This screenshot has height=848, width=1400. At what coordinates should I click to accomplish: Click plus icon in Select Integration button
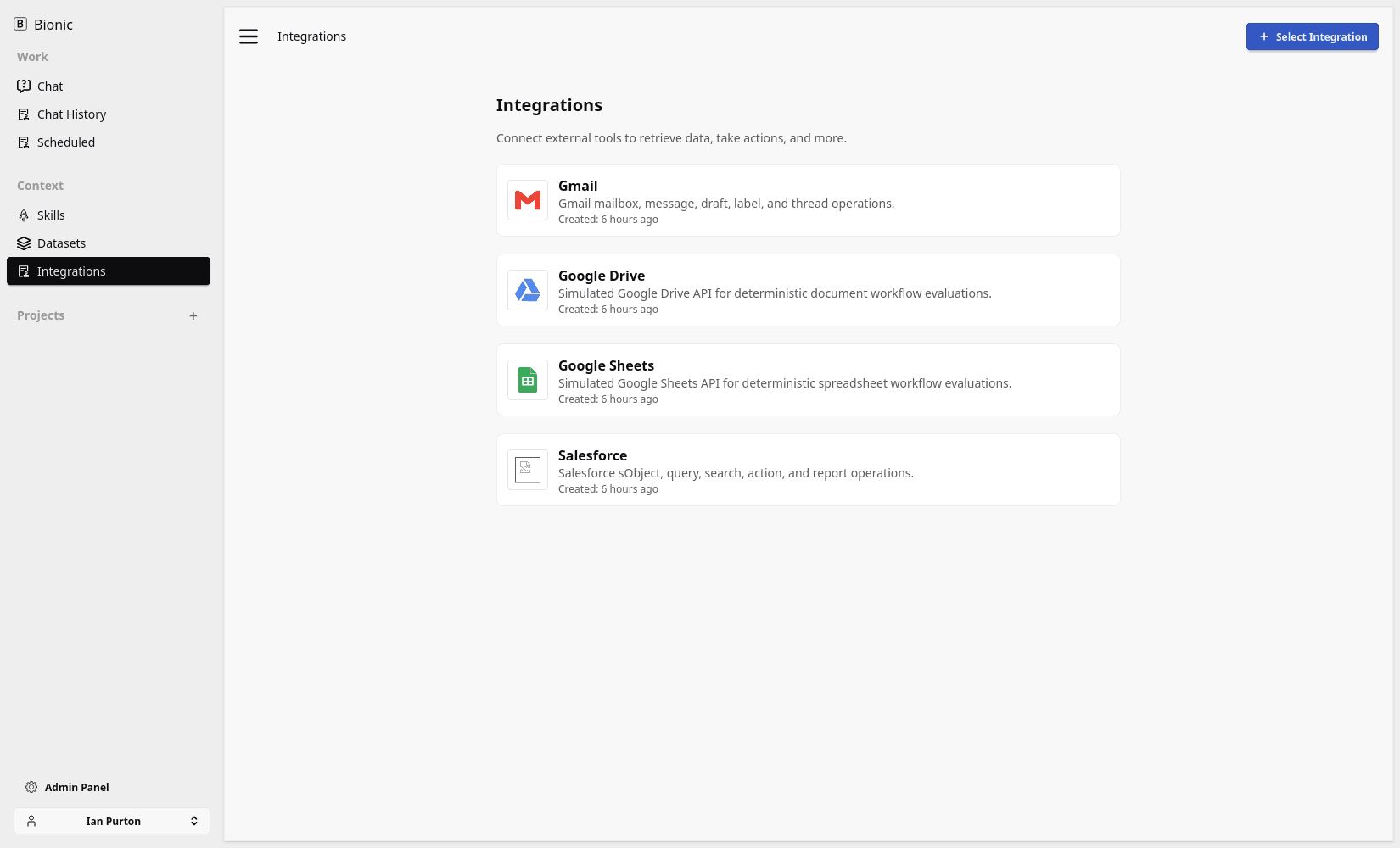point(1264,36)
